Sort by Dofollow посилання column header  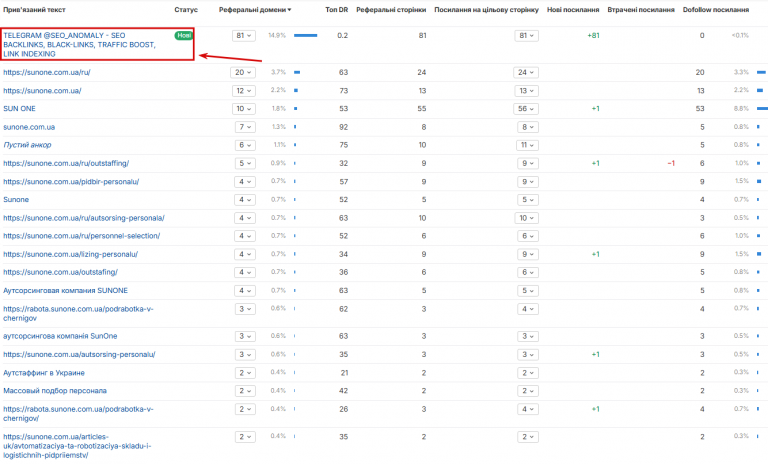[x=716, y=10]
